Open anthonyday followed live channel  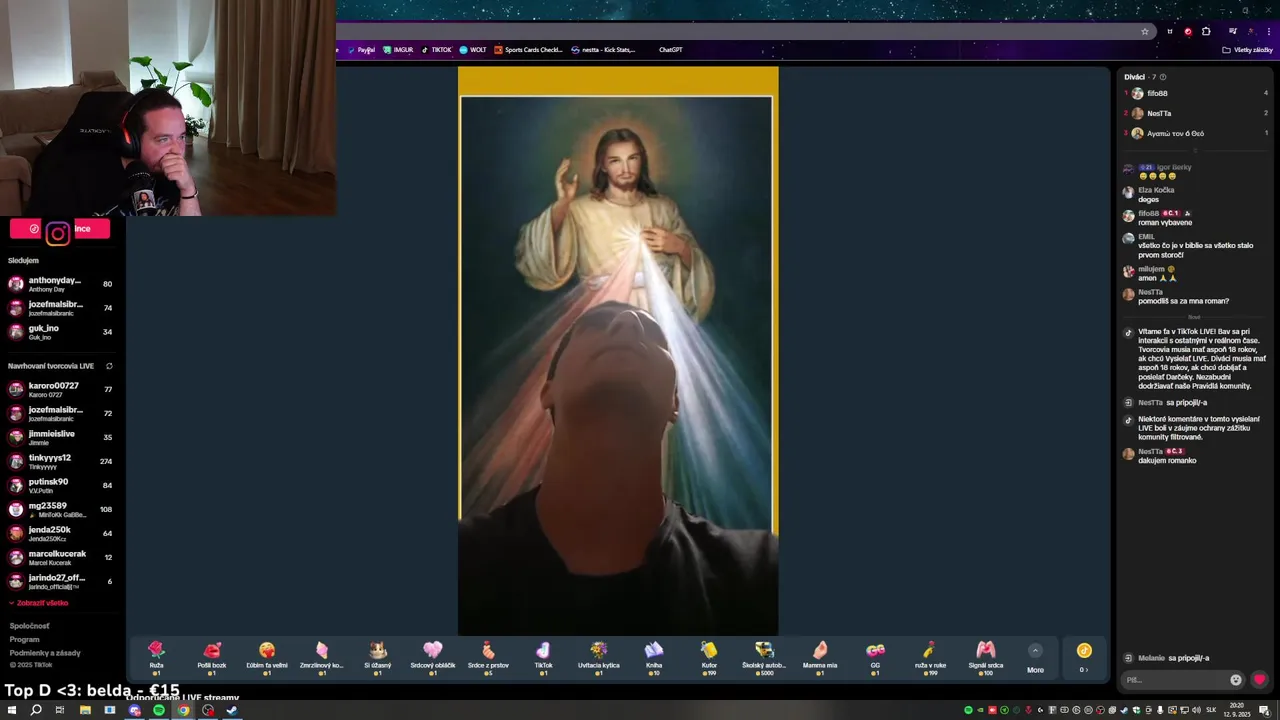[x=60, y=284]
